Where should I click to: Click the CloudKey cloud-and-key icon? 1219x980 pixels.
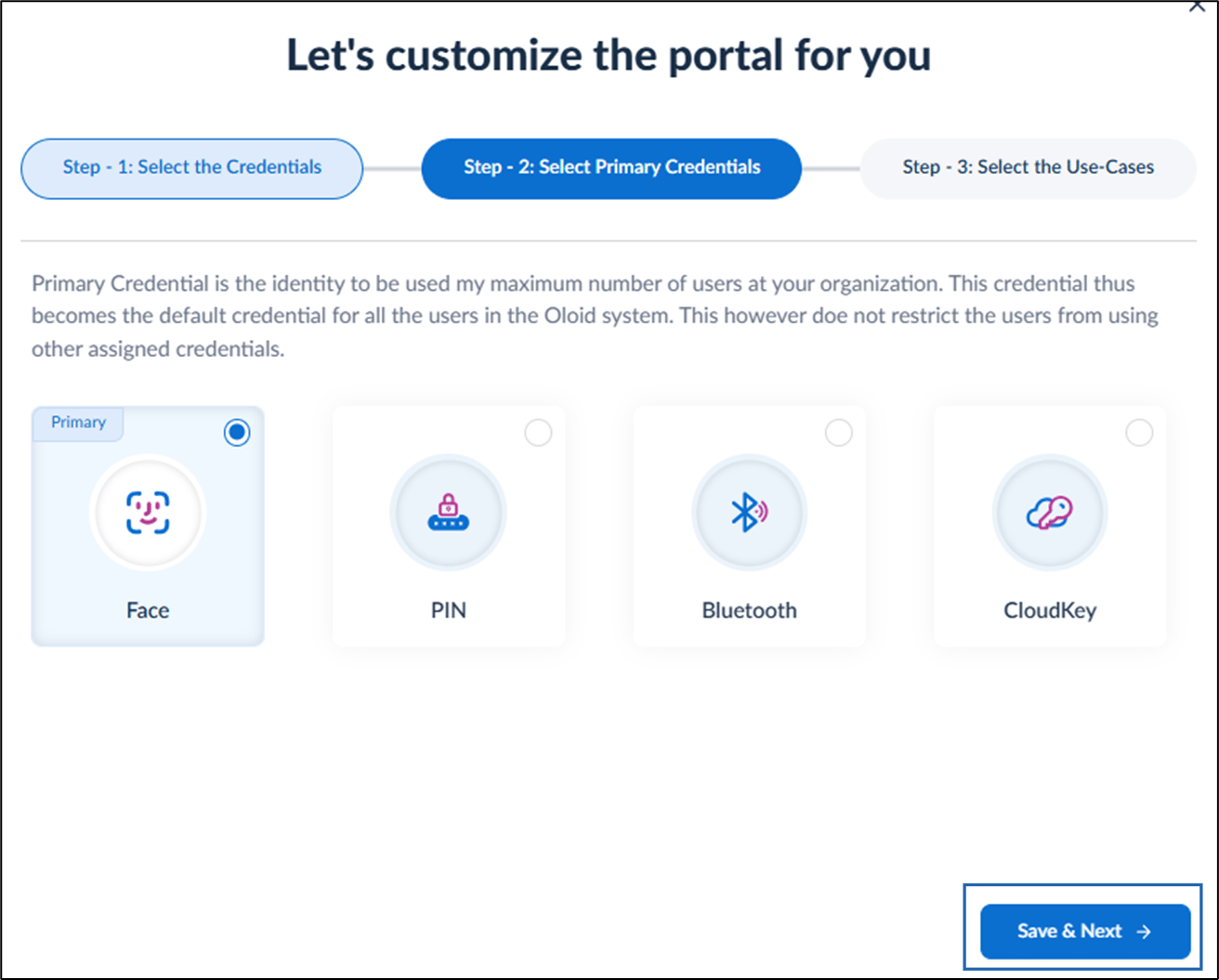coord(1049,512)
